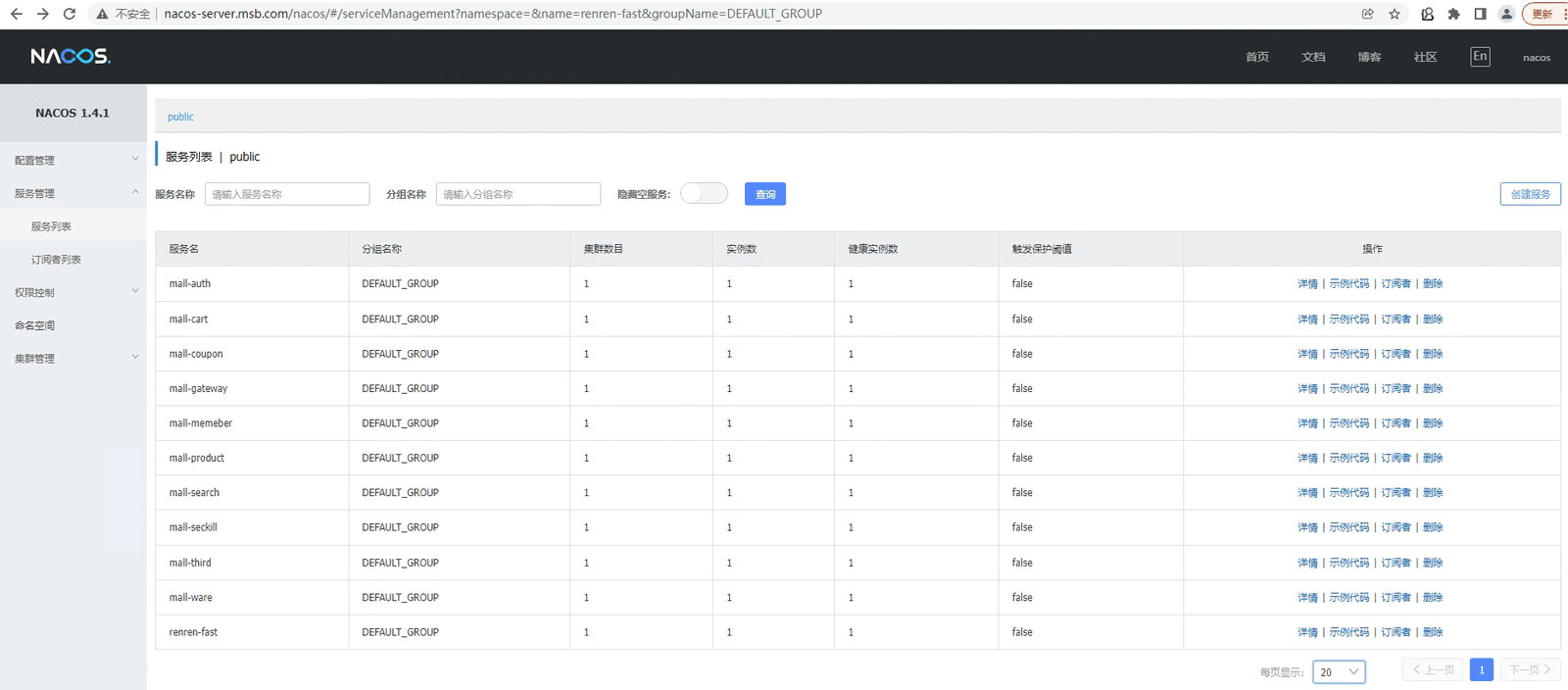The image size is (1568, 690).
Task: Open the browser profile avatar
Action: pyautogui.click(x=1506, y=14)
